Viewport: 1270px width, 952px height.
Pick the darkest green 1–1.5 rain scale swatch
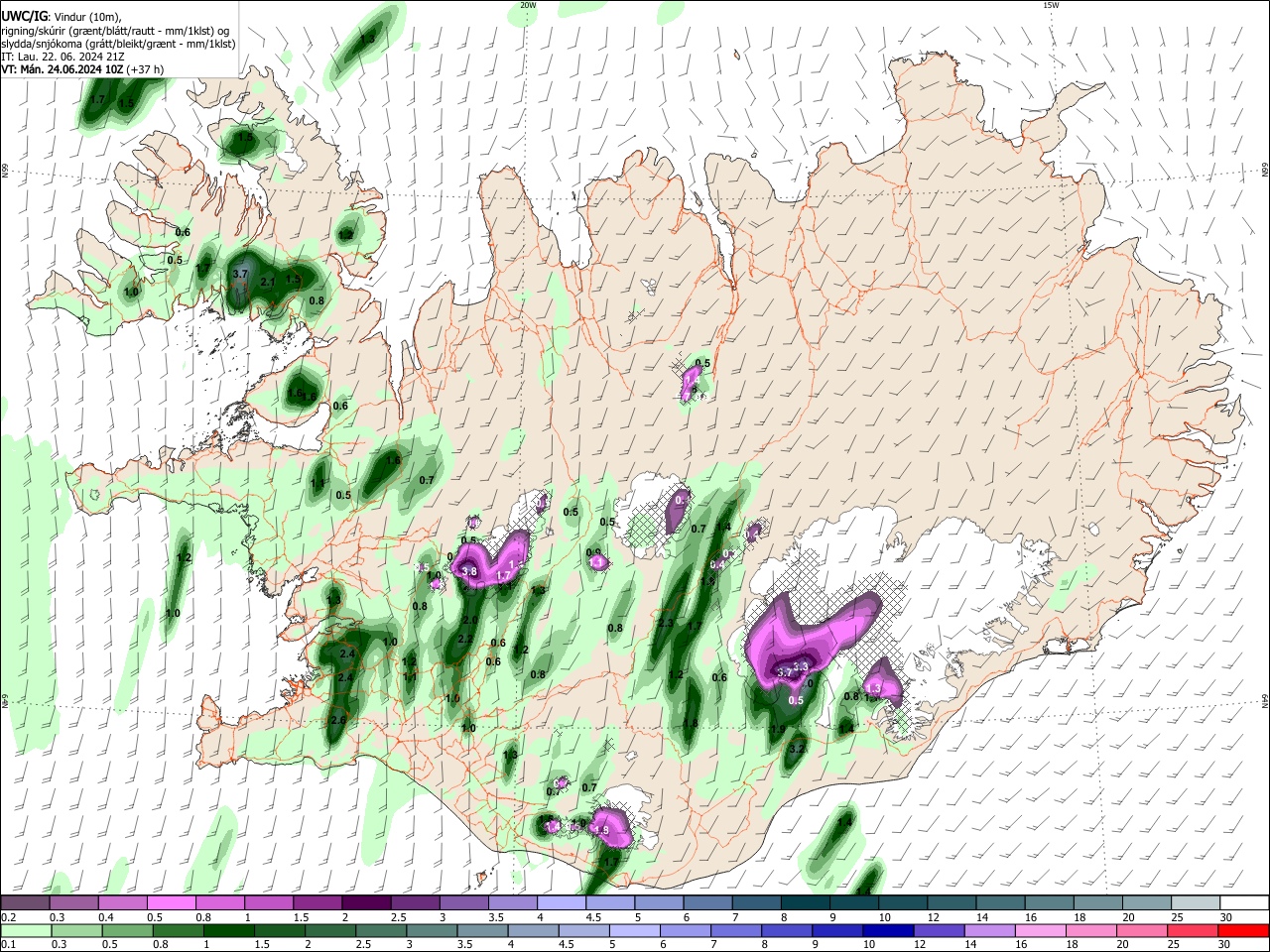click(228, 930)
